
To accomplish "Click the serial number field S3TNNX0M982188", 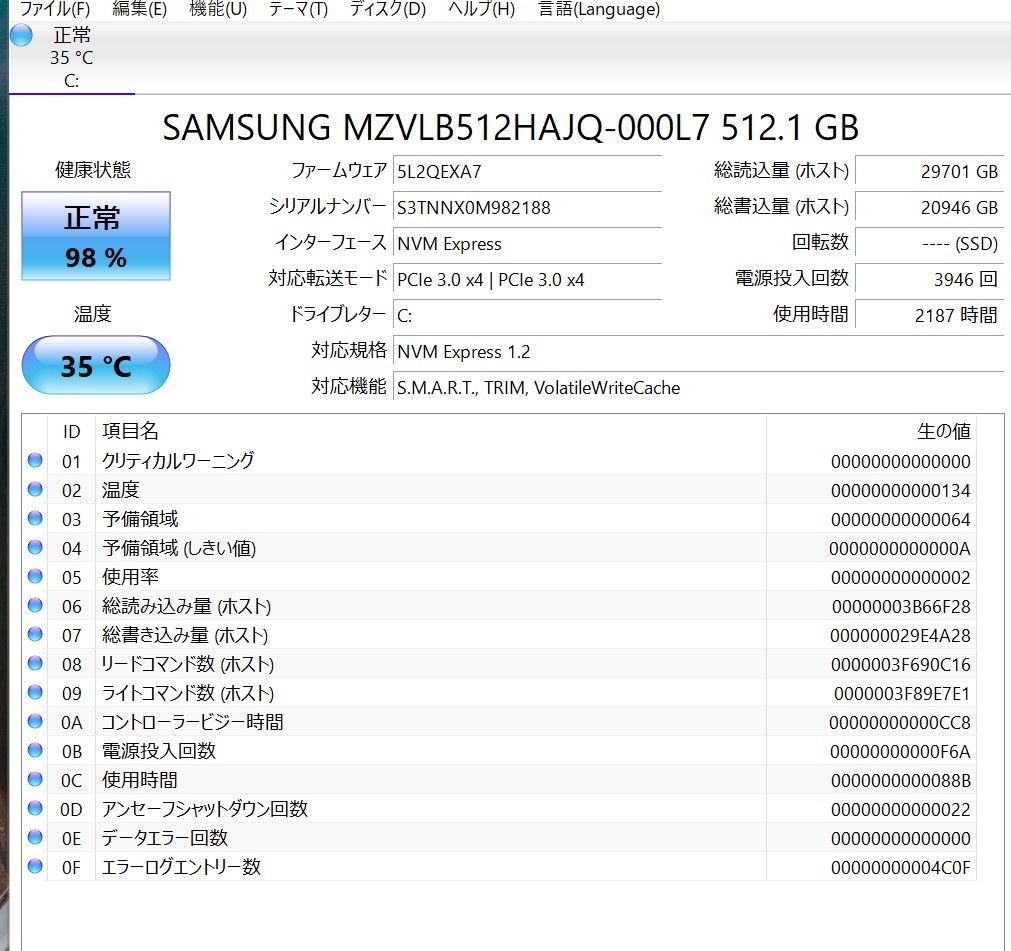I will point(527,208).
